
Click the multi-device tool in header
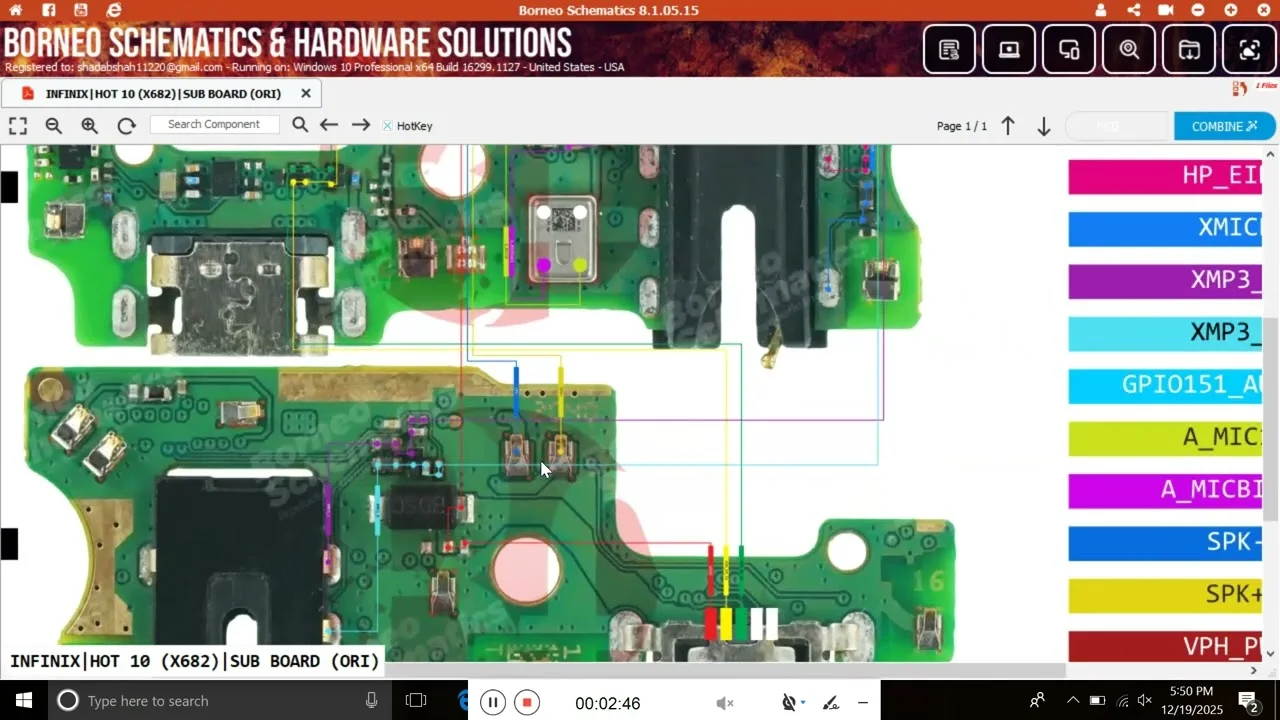click(x=1069, y=49)
